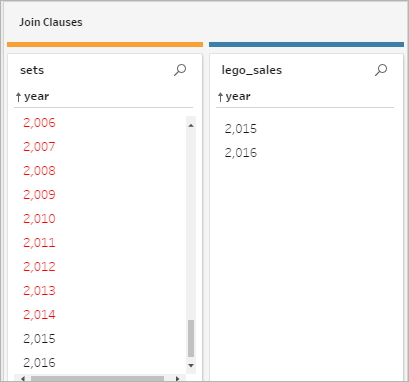
Task: Click the orange sets color bar
Action: 105,44
